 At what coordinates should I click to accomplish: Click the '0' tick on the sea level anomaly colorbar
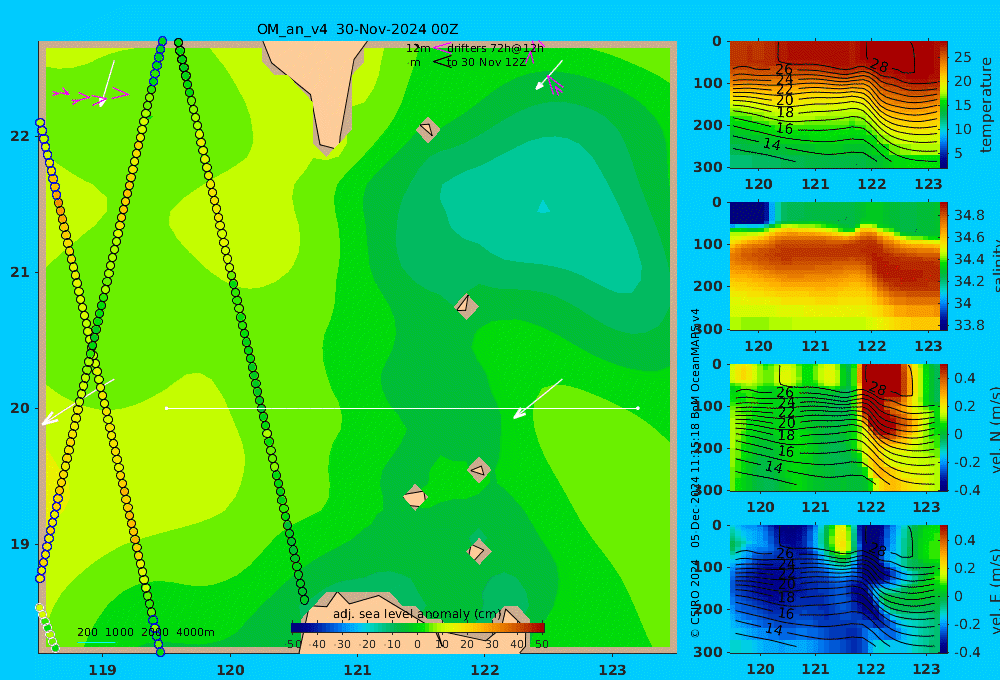coord(417,644)
